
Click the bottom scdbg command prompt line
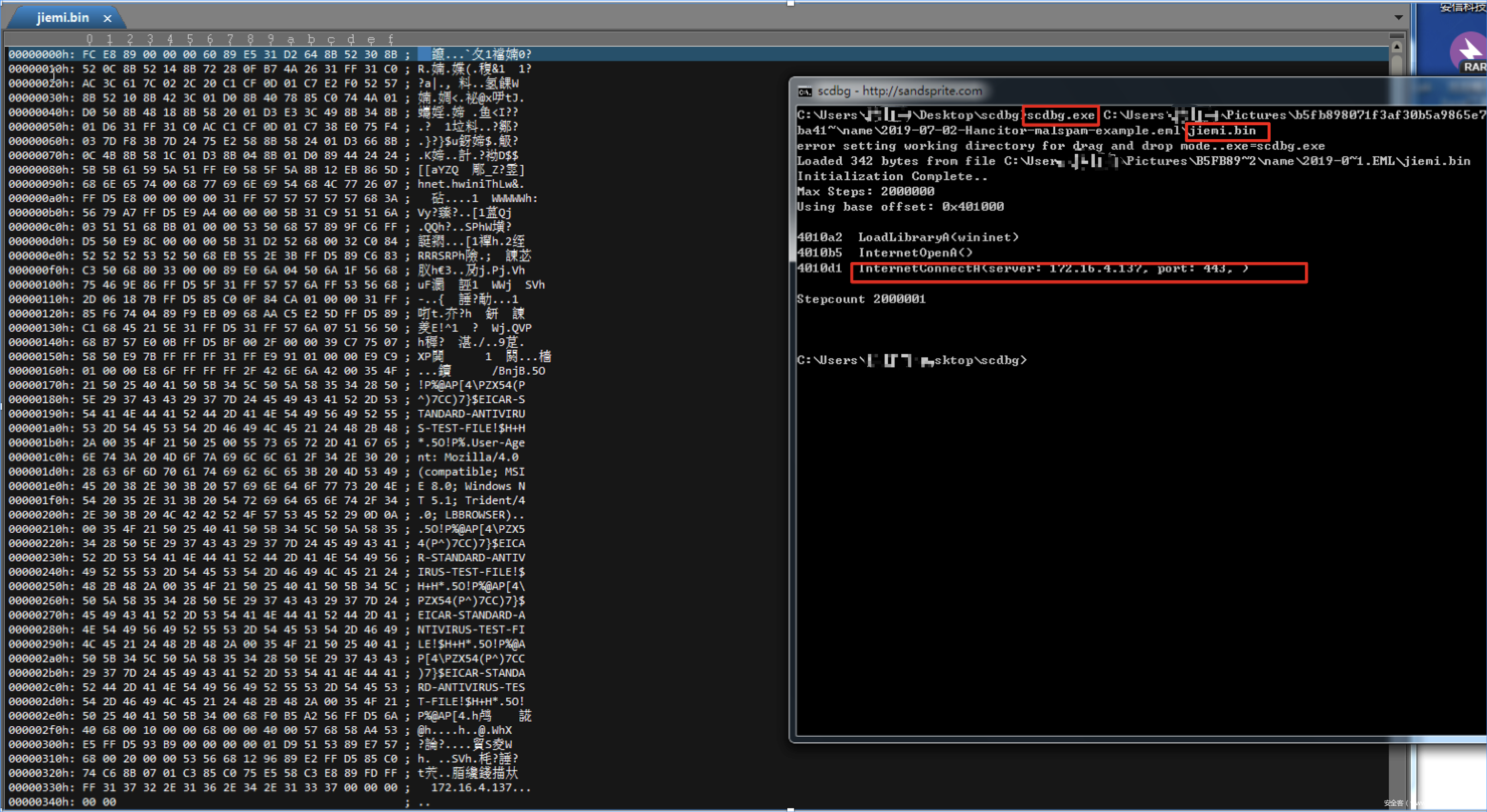tap(912, 360)
